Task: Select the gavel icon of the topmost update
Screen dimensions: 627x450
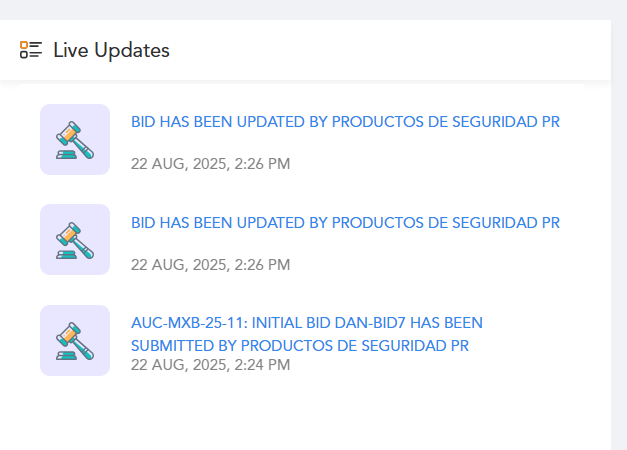Action: [x=75, y=140]
